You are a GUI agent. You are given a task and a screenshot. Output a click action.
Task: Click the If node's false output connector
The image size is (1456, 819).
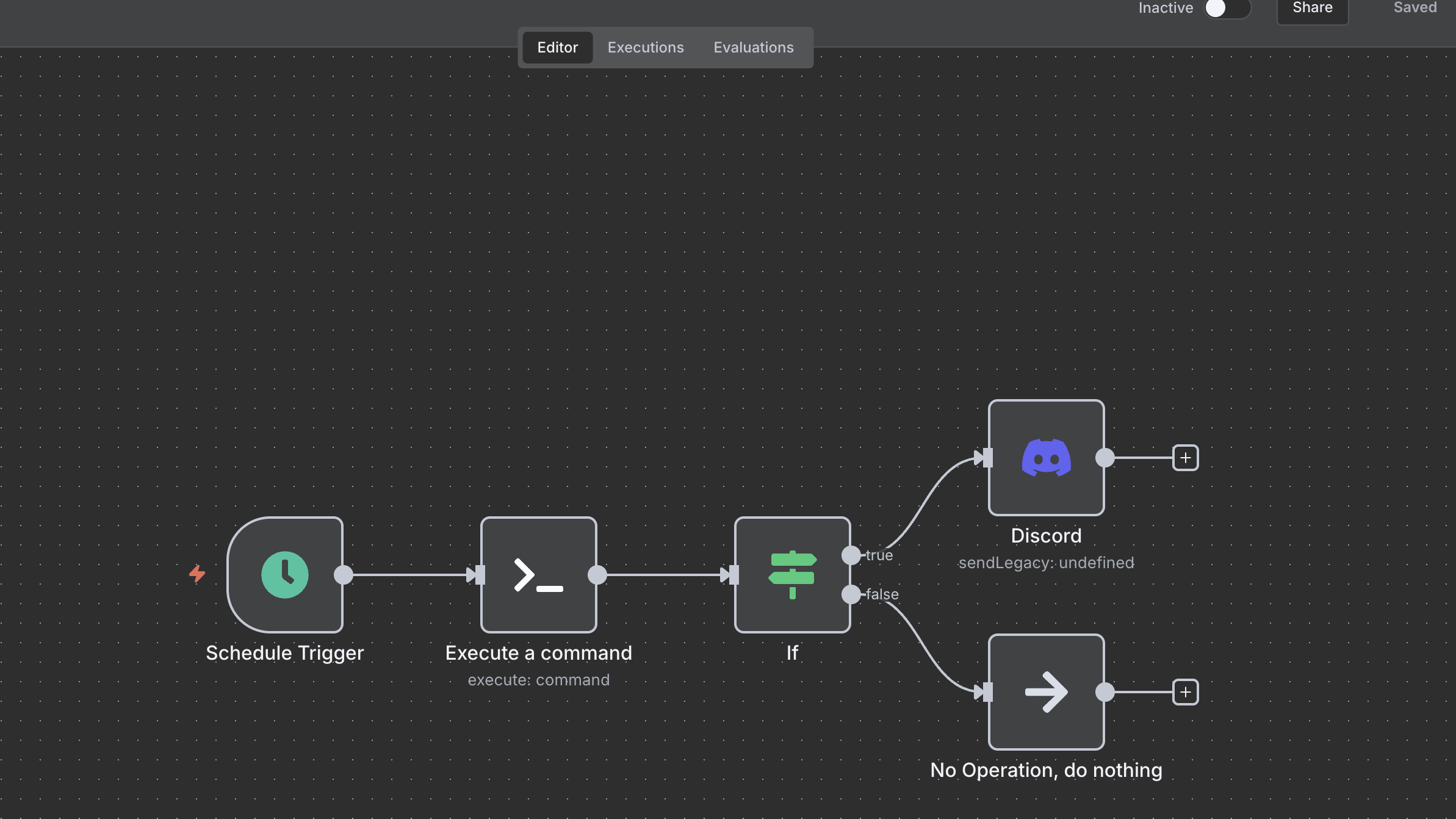[851, 594]
